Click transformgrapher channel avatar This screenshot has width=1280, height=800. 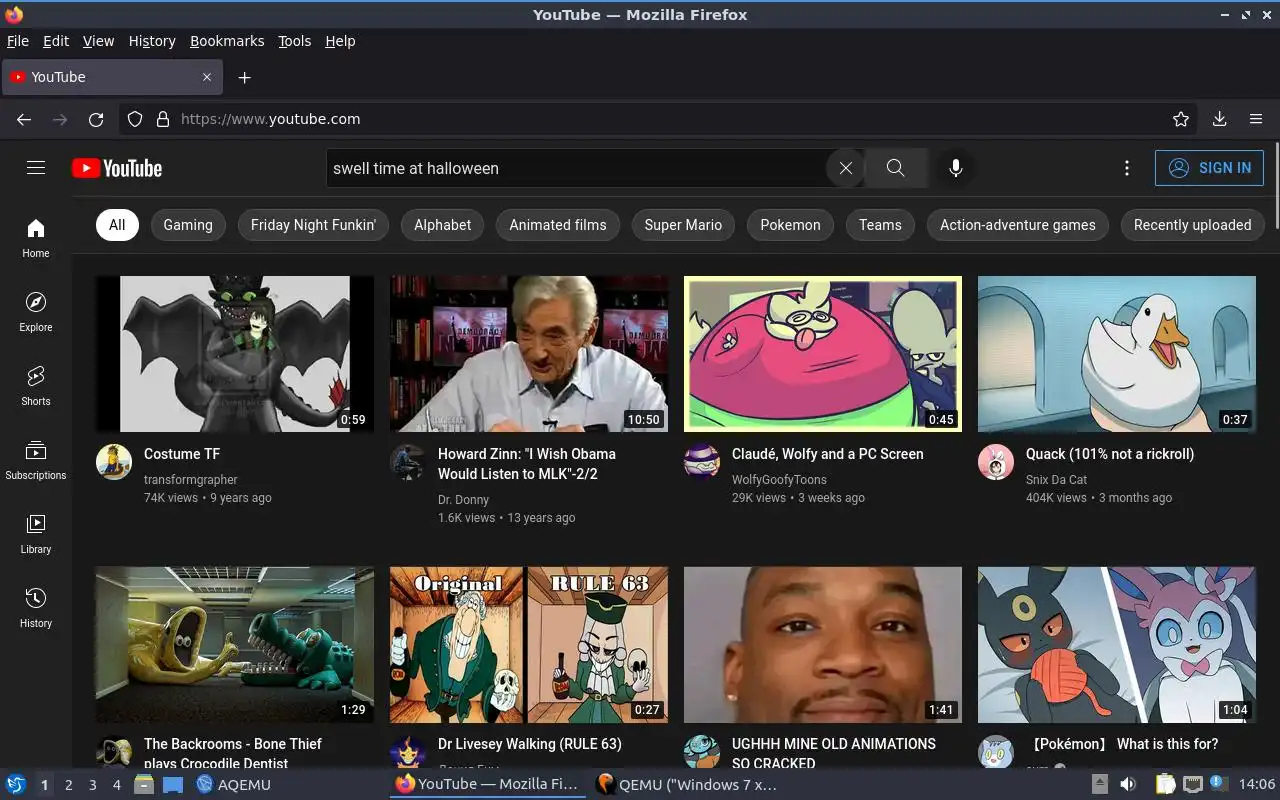tap(114, 462)
